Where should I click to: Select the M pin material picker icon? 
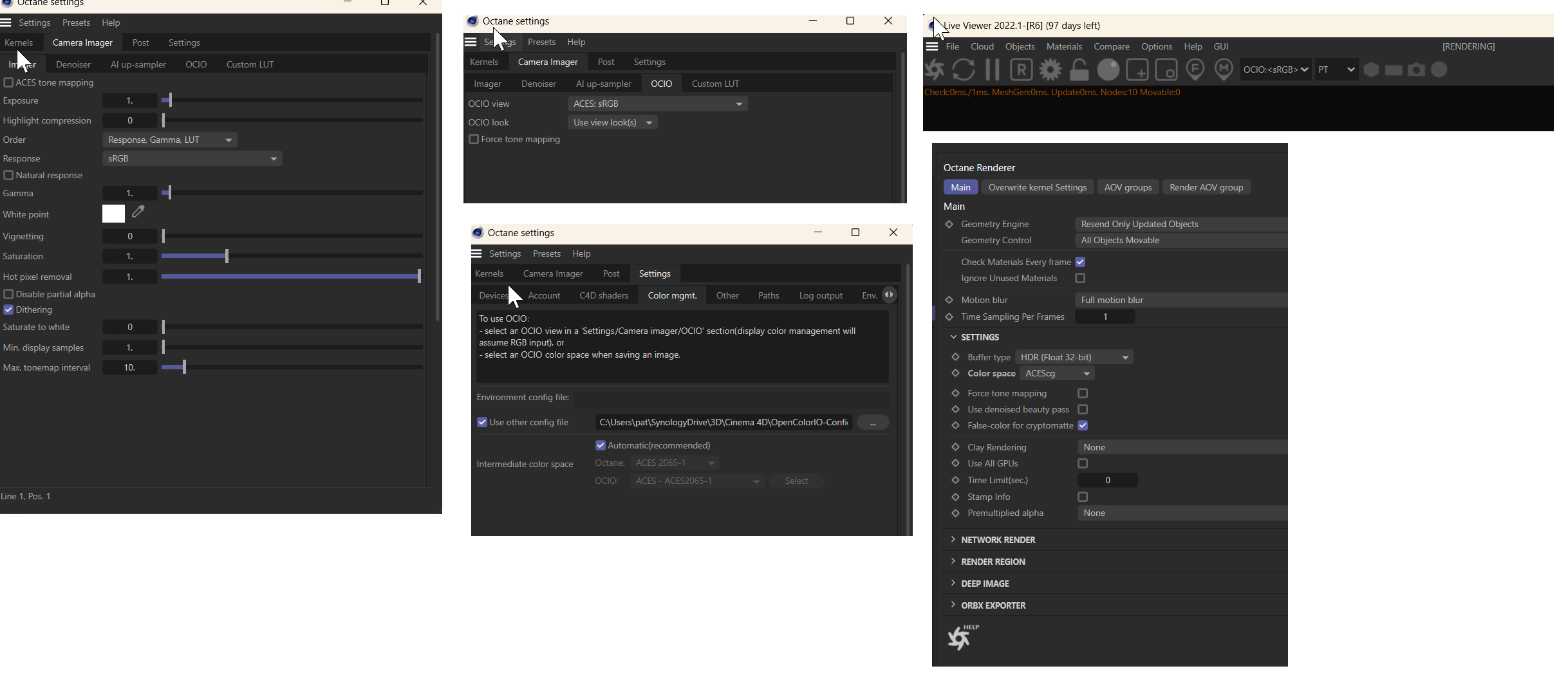click(x=1224, y=69)
